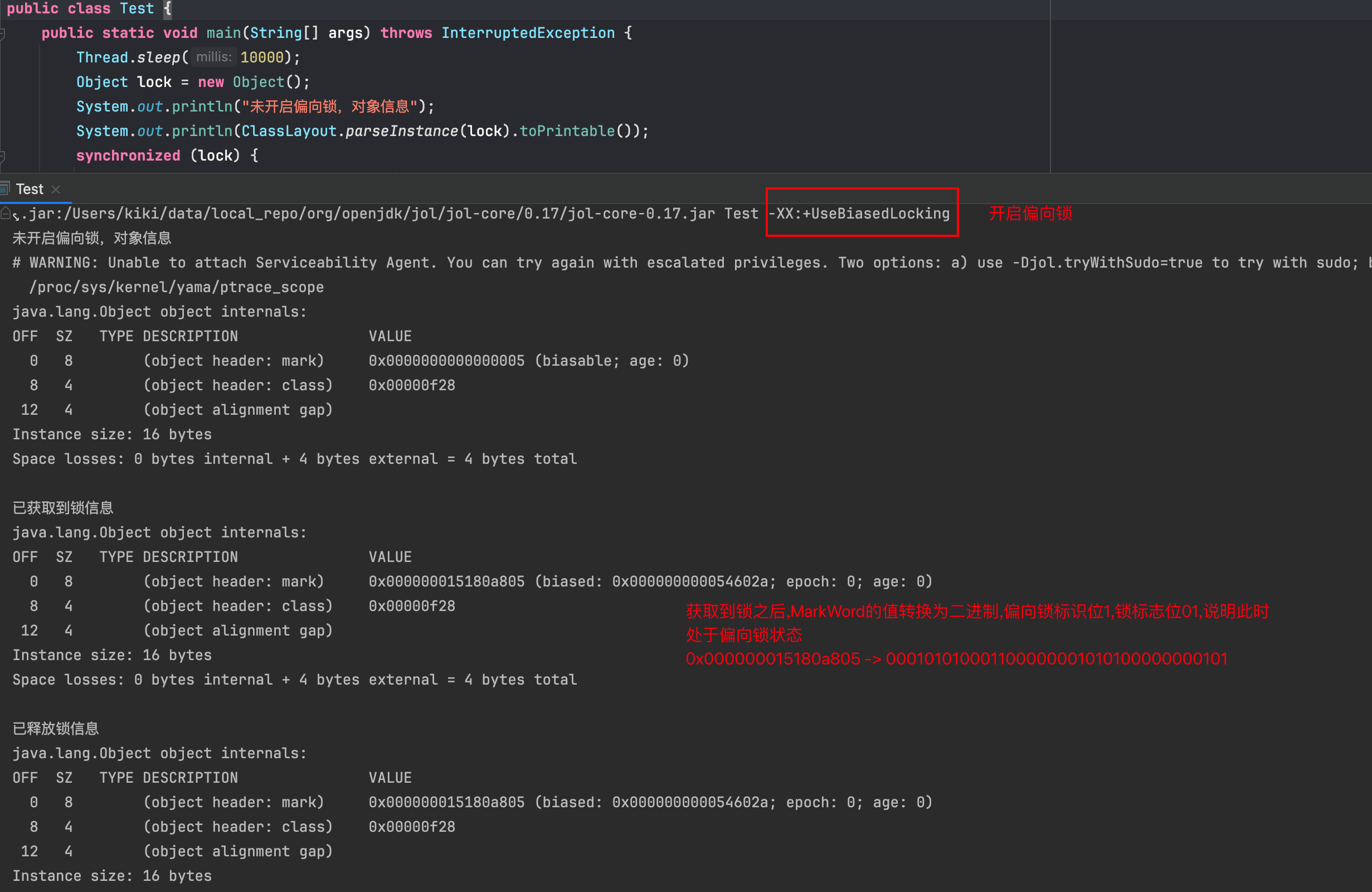Click the InterruptedException class name
The height and width of the screenshot is (892, 1372).
click(528, 33)
